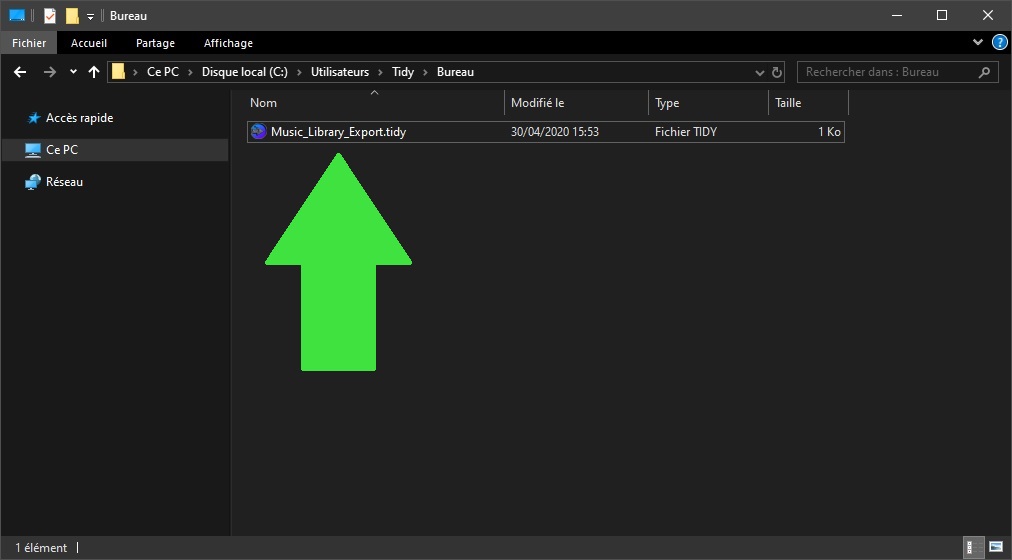Click the Ce PC computer icon

(x=32, y=150)
